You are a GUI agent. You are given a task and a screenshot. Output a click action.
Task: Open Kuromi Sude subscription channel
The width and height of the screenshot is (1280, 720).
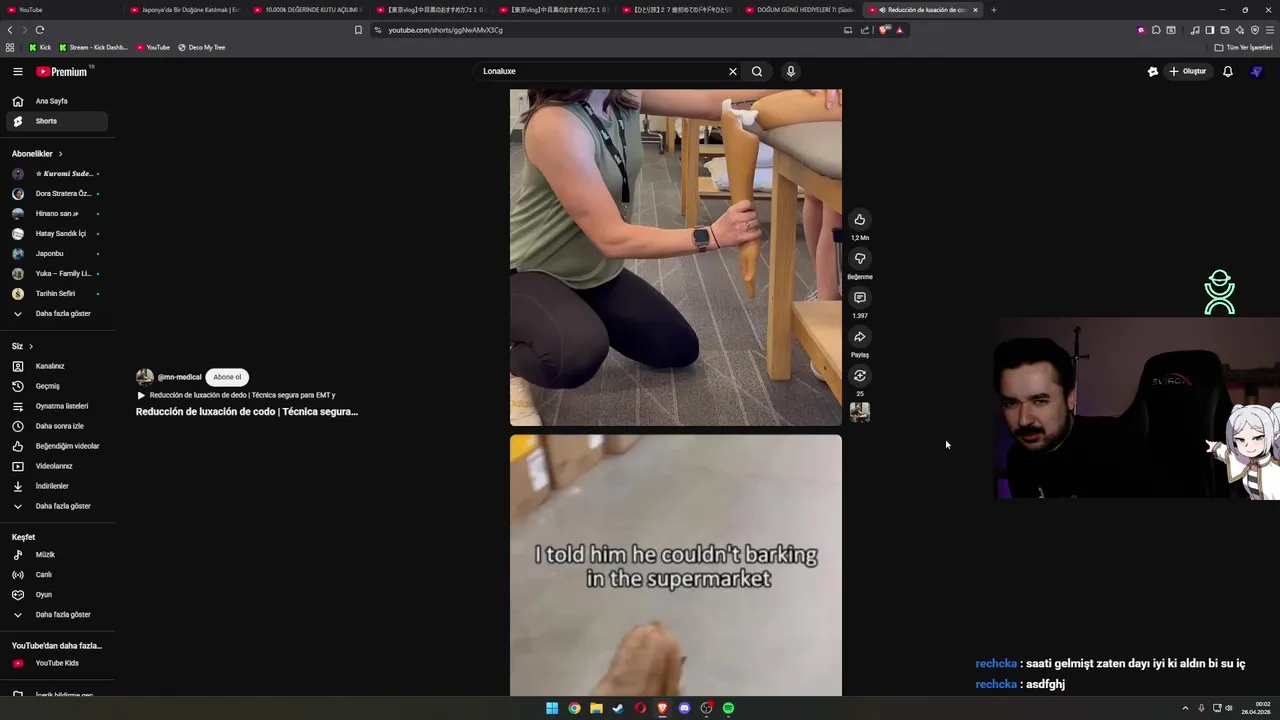[x=56, y=174]
